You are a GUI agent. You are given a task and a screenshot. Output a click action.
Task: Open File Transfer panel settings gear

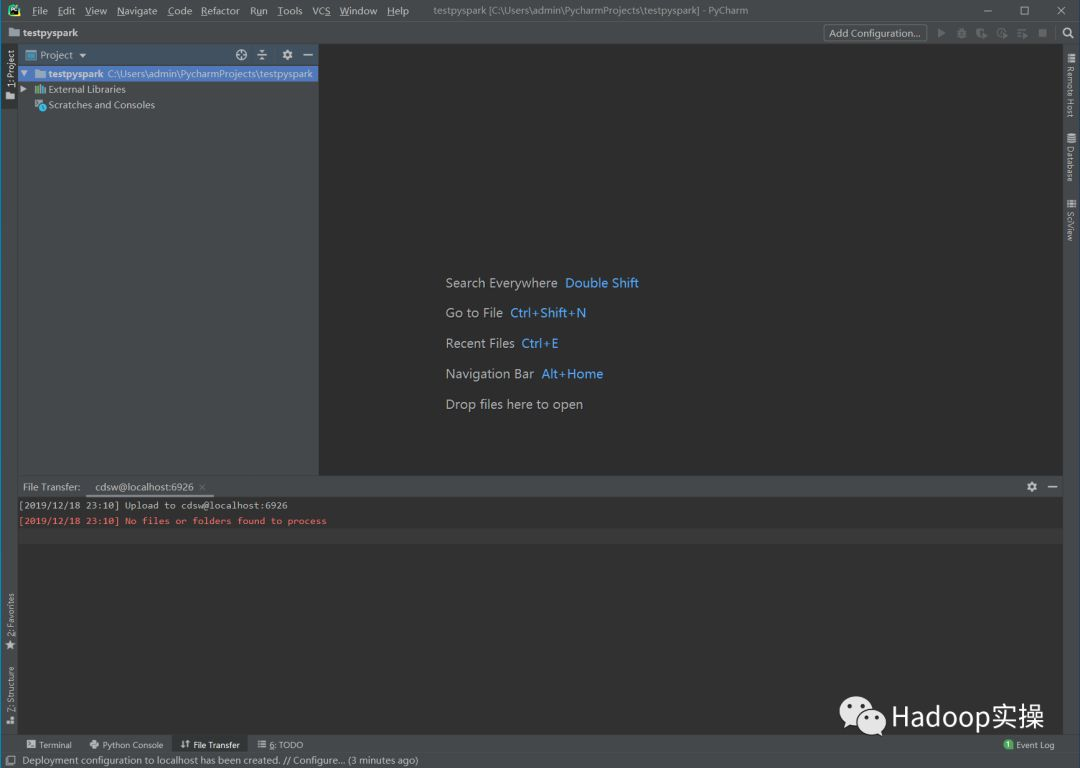click(1032, 487)
